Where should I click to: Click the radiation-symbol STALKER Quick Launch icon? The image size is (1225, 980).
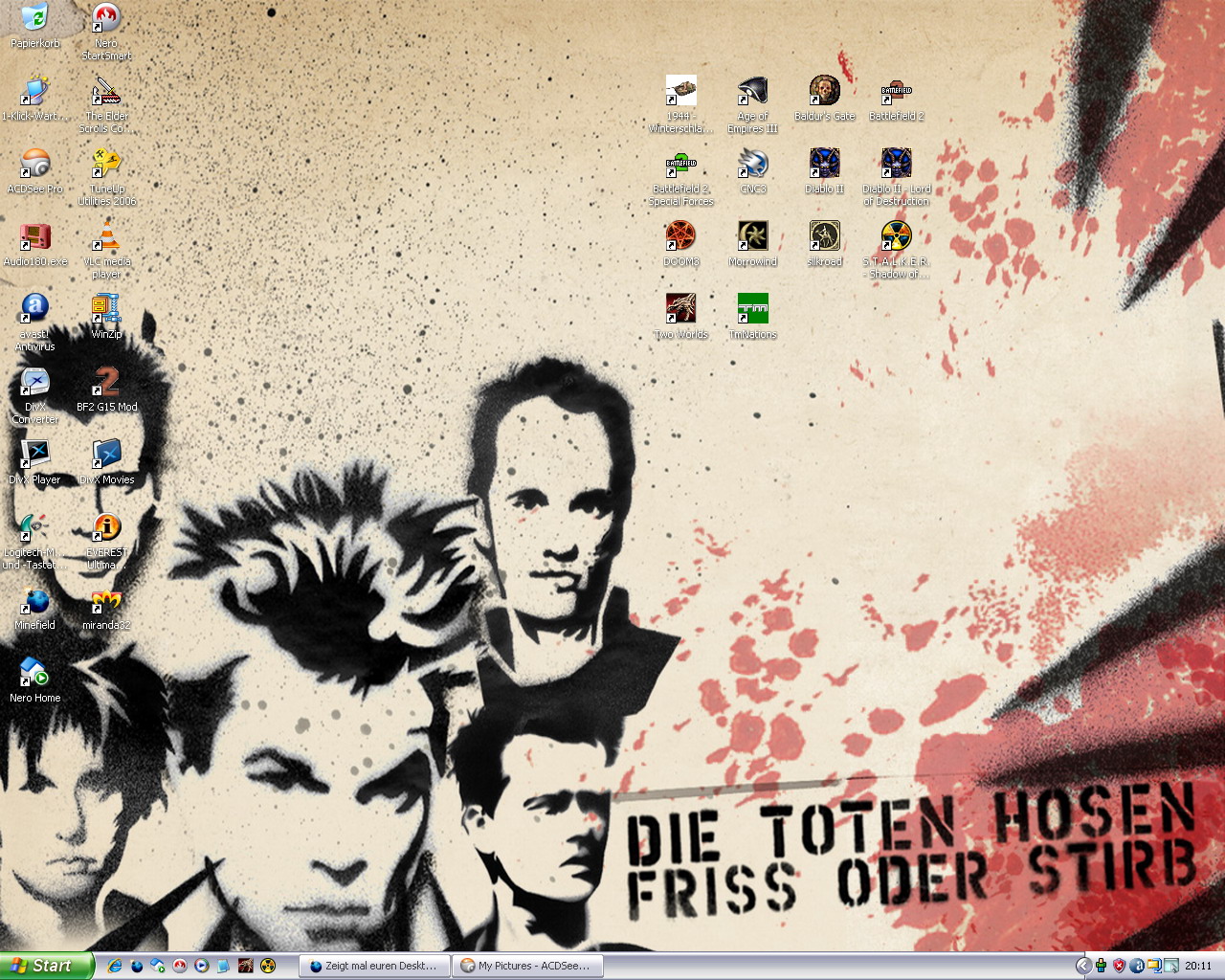coord(268,967)
